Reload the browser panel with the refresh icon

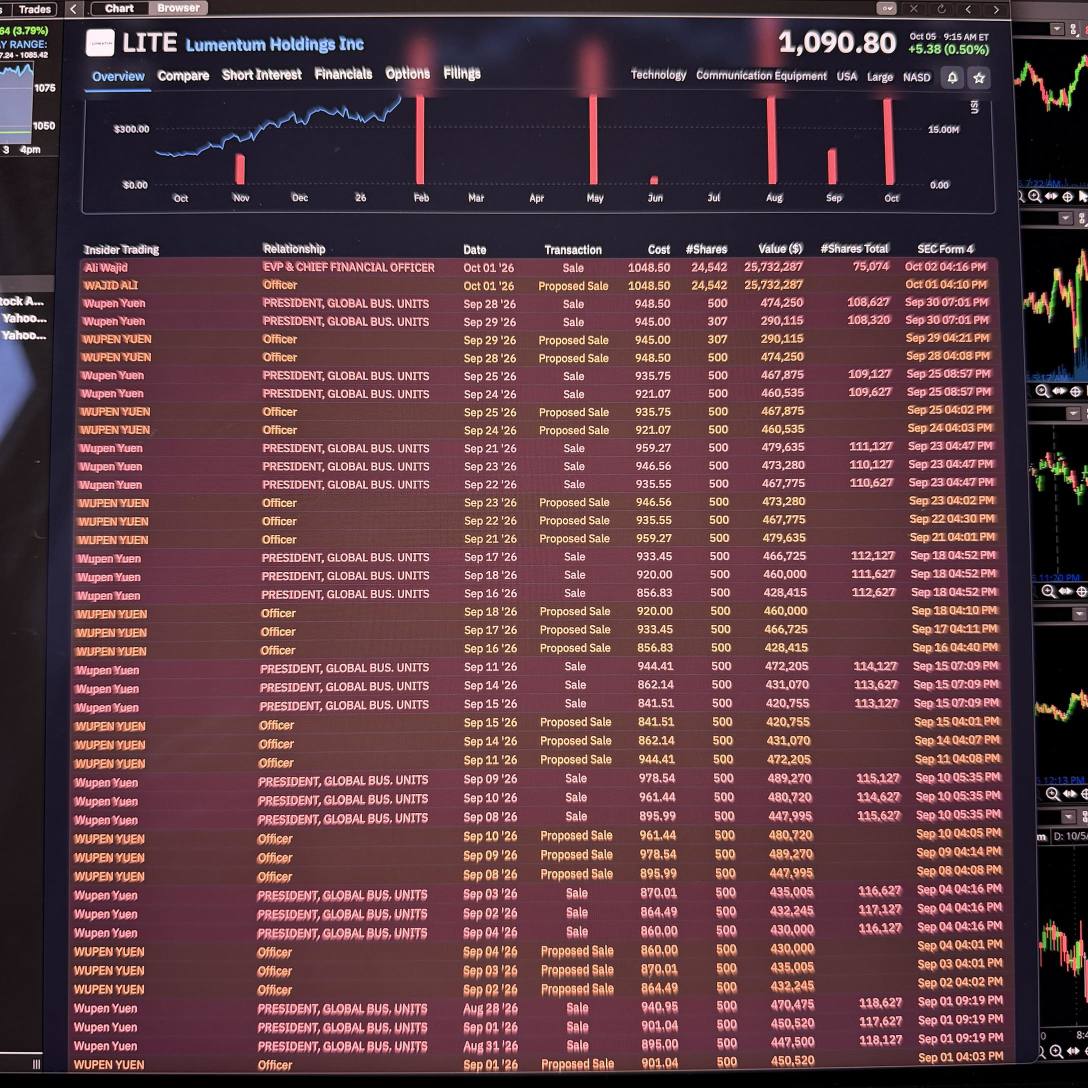click(x=941, y=9)
